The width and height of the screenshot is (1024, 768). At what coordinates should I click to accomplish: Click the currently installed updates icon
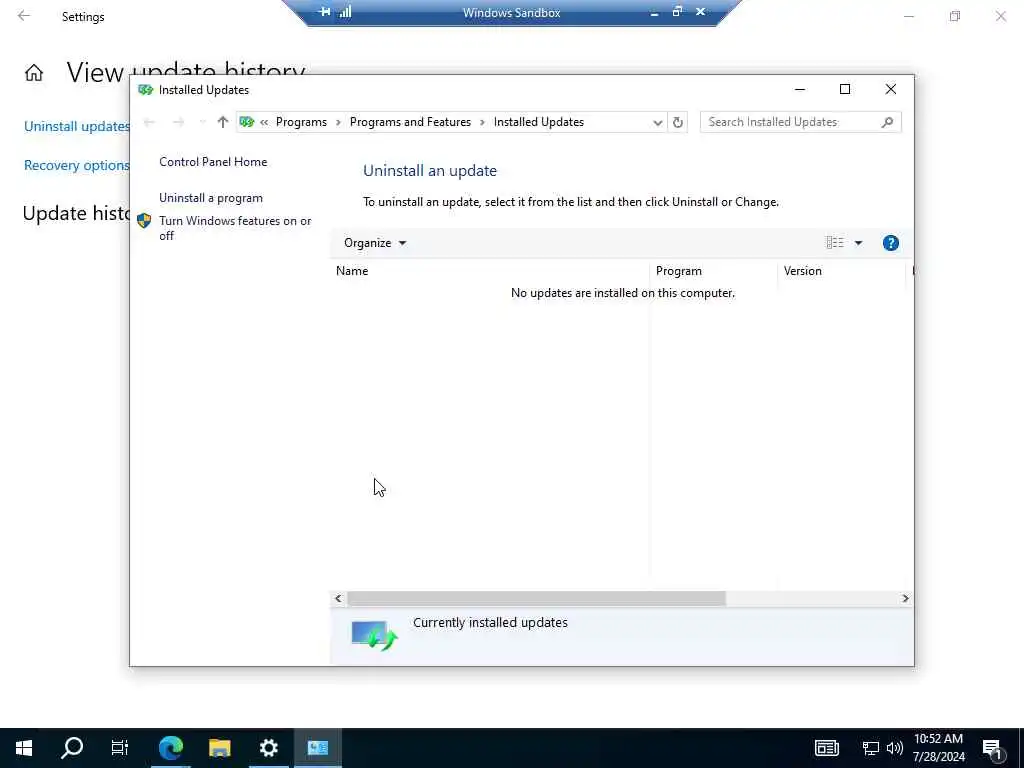coord(374,635)
